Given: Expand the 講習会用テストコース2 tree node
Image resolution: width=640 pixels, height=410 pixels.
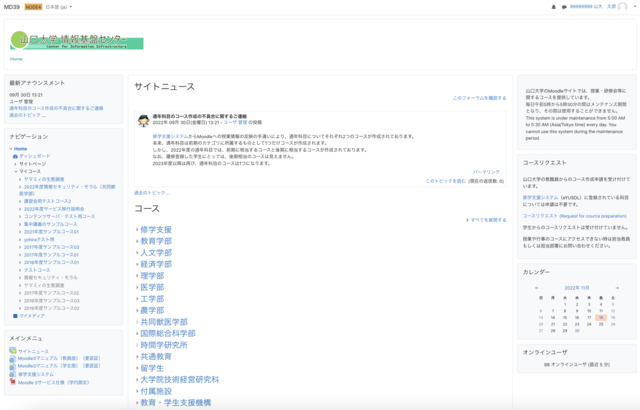Looking at the screenshot, I should click(20, 202).
